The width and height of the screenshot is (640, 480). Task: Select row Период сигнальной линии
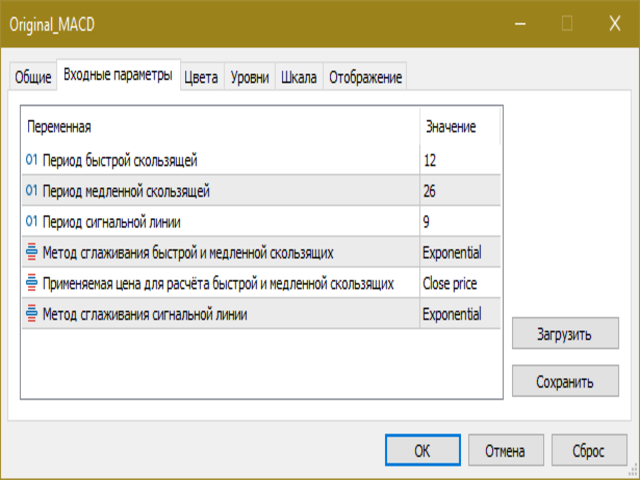(x=261, y=222)
